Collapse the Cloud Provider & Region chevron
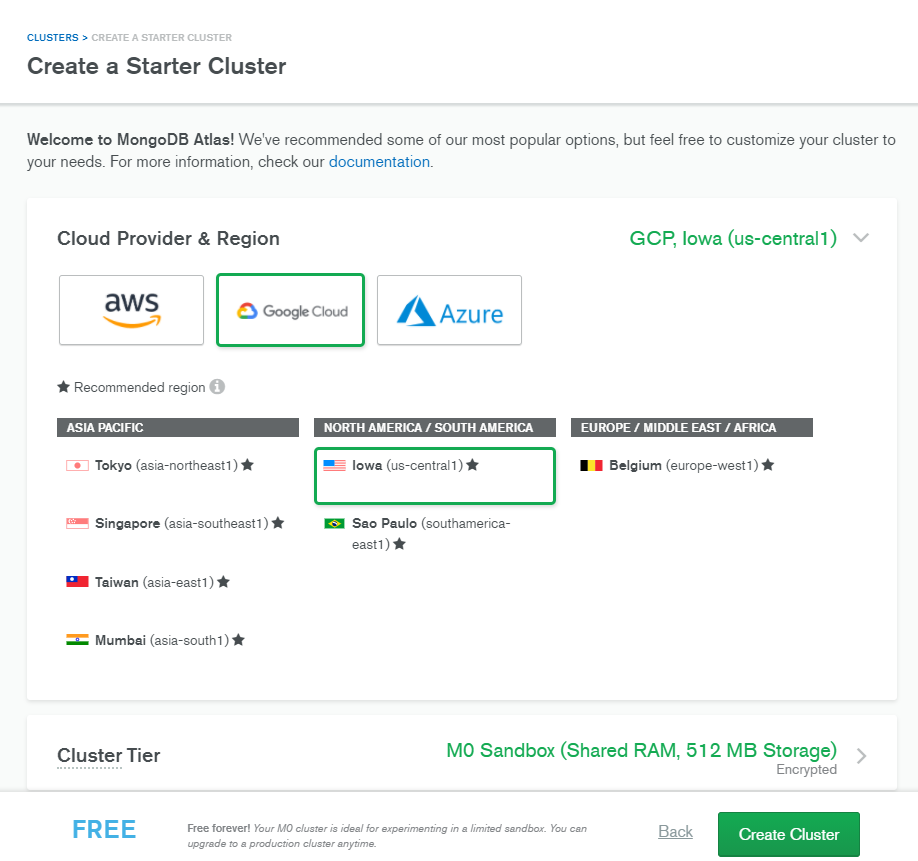This screenshot has width=918, height=861. (x=861, y=238)
